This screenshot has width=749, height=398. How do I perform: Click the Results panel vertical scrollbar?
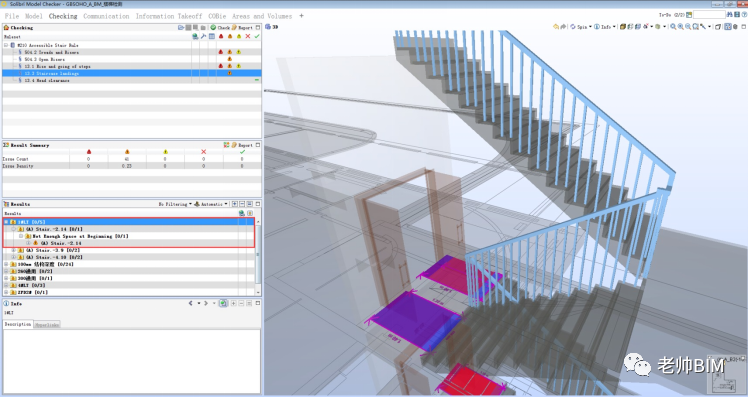pyautogui.click(x=258, y=256)
